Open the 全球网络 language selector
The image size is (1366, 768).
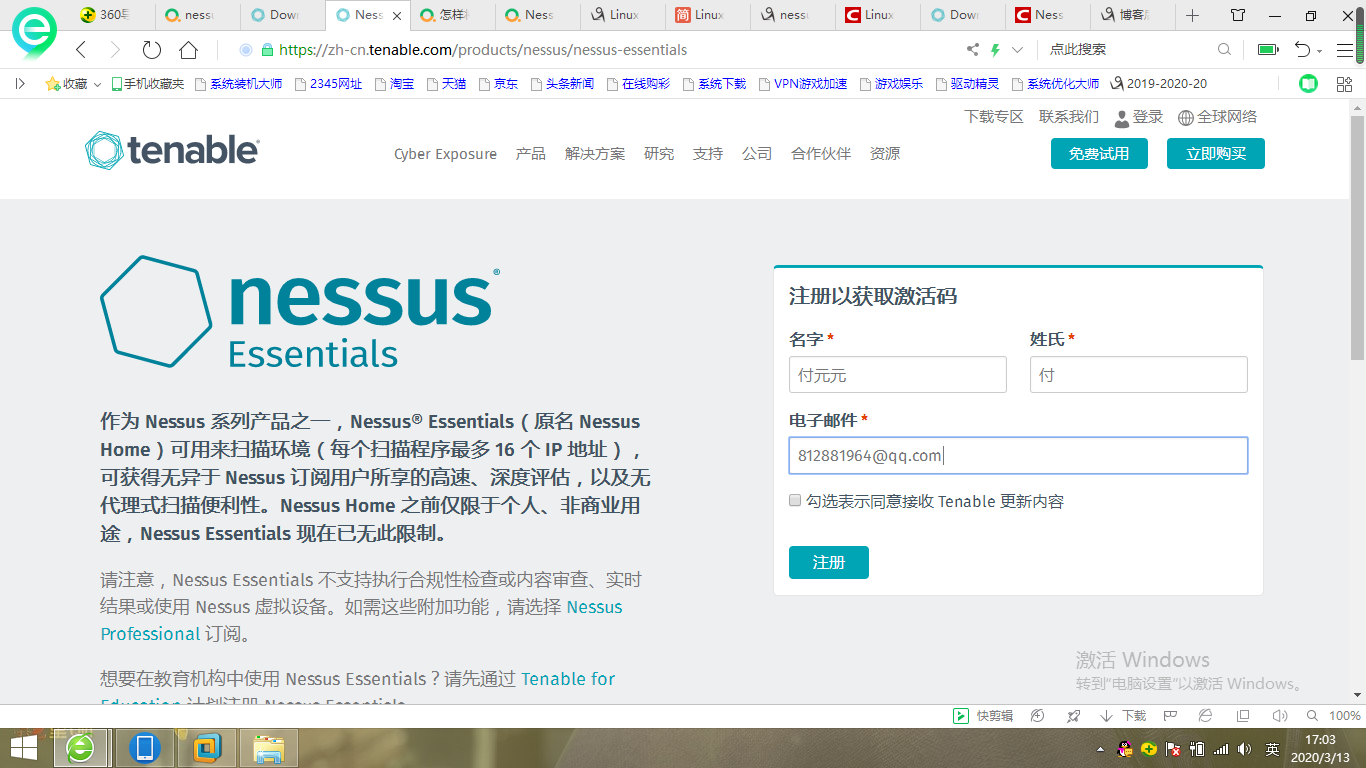click(x=1217, y=118)
